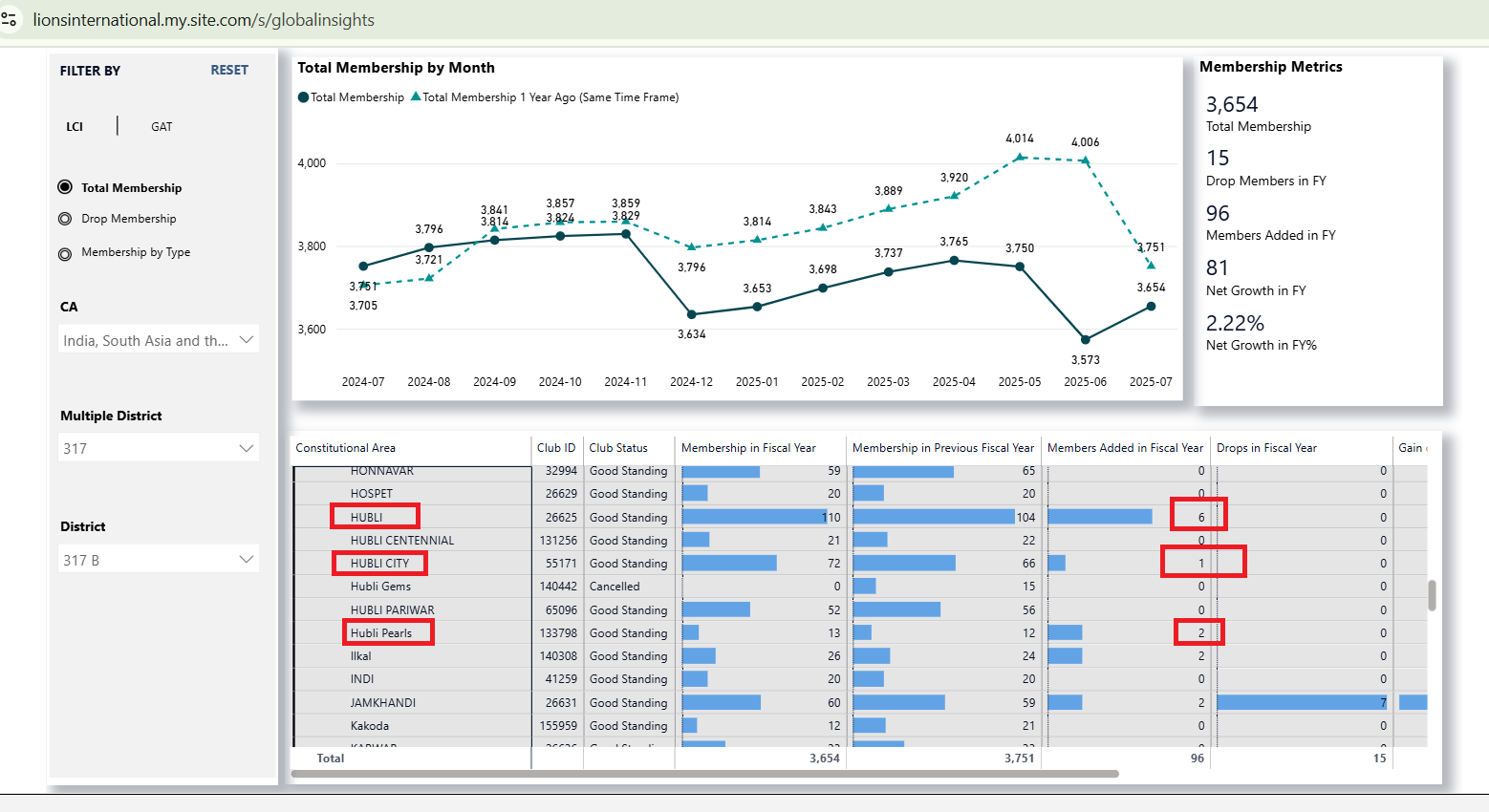Click the 3,634 data point for 2024-12
The height and width of the screenshot is (812, 1489).
pyautogui.click(x=692, y=314)
